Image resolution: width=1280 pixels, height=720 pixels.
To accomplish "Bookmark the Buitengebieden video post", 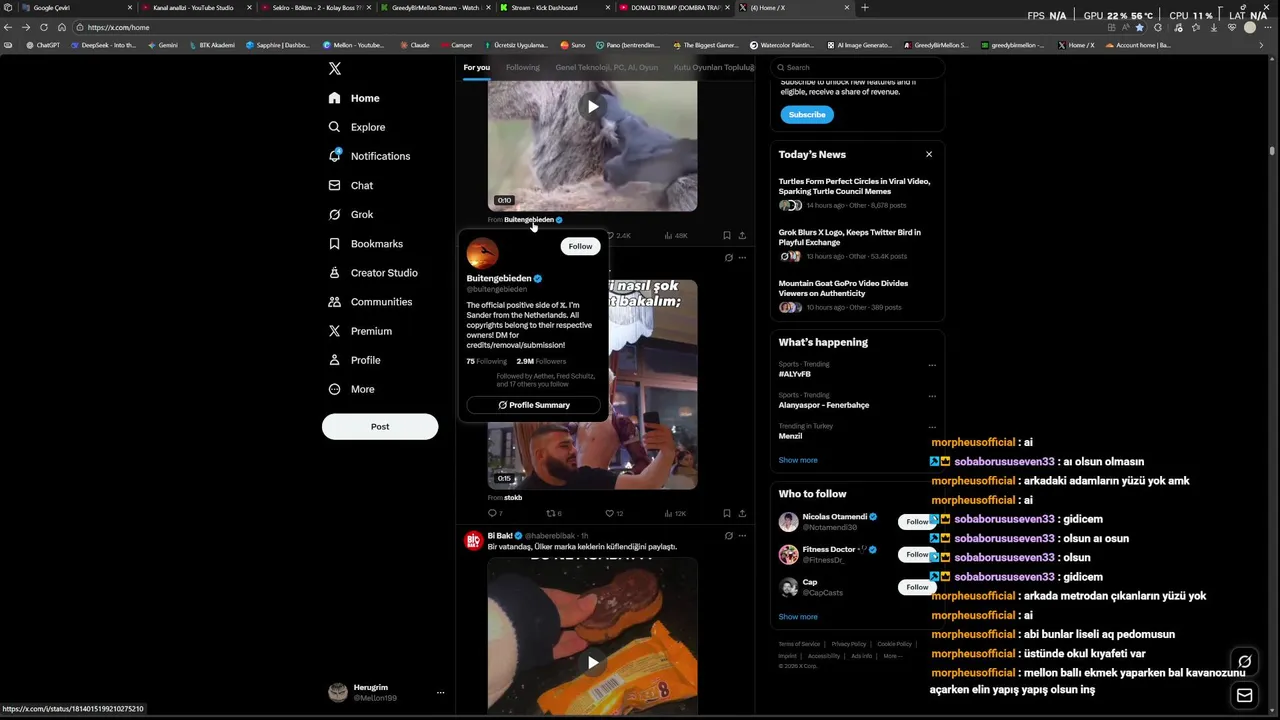I will [x=727, y=236].
